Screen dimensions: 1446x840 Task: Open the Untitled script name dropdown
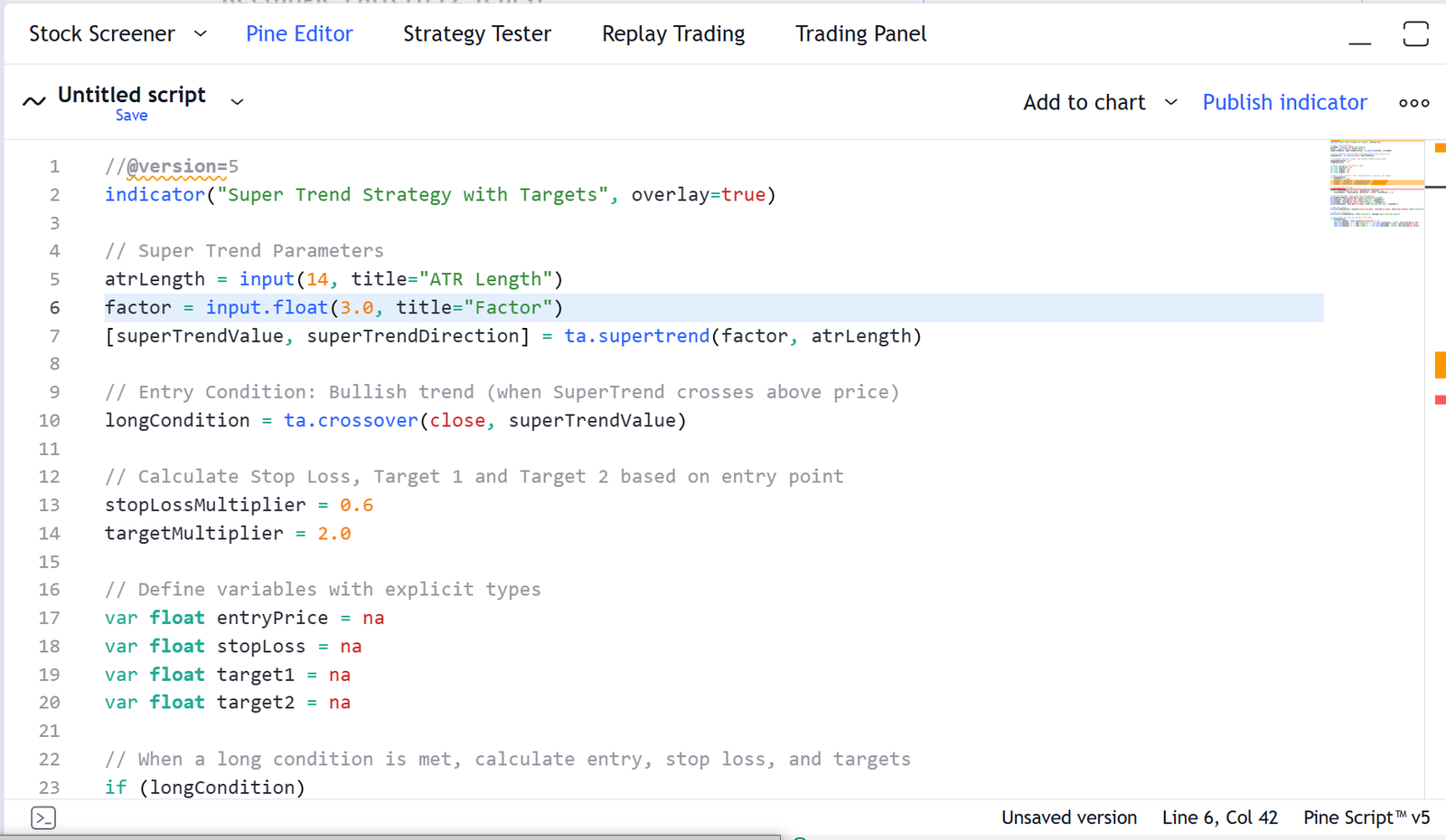[x=237, y=101]
